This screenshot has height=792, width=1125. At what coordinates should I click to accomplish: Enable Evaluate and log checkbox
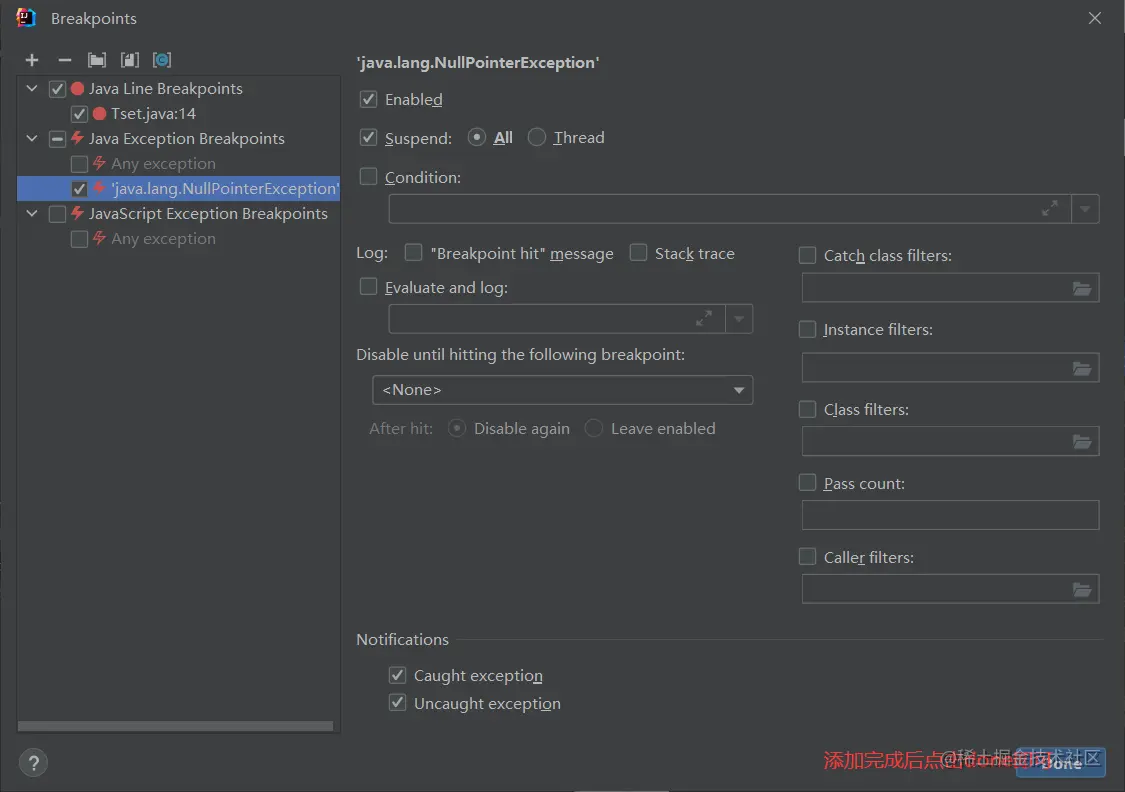point(368,287)
